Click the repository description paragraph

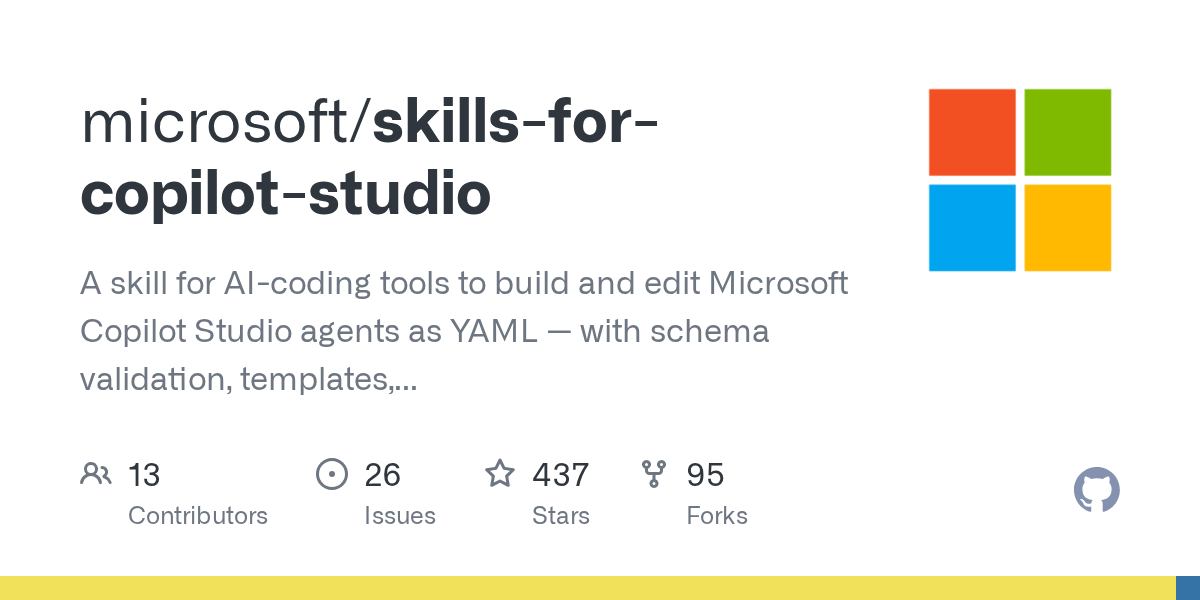(464, 330)
